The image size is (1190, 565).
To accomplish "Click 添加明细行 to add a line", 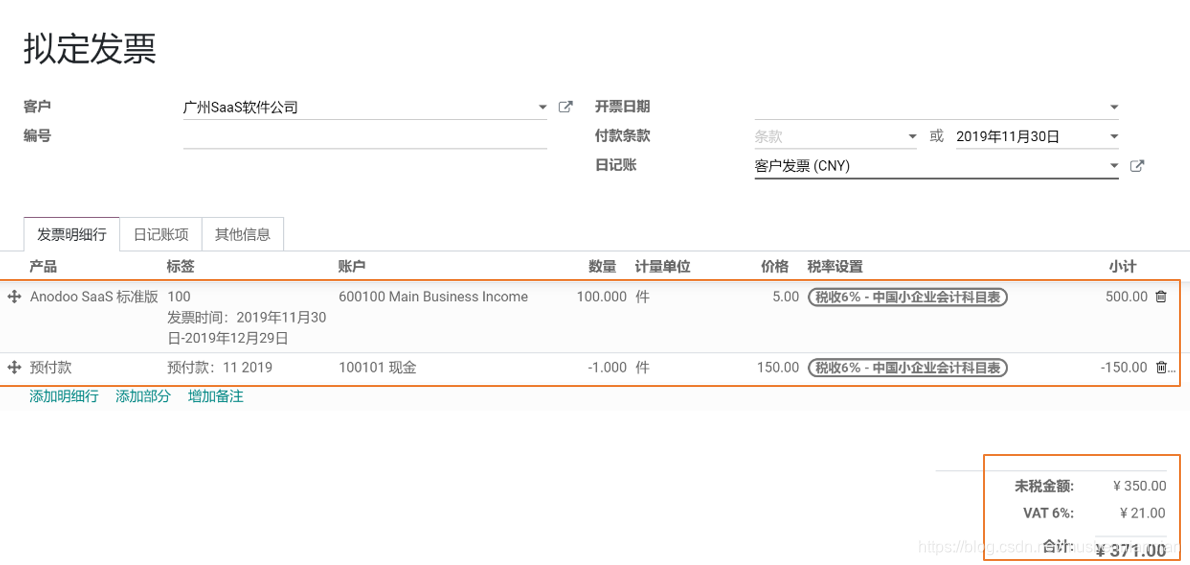I will coord(64,396).
